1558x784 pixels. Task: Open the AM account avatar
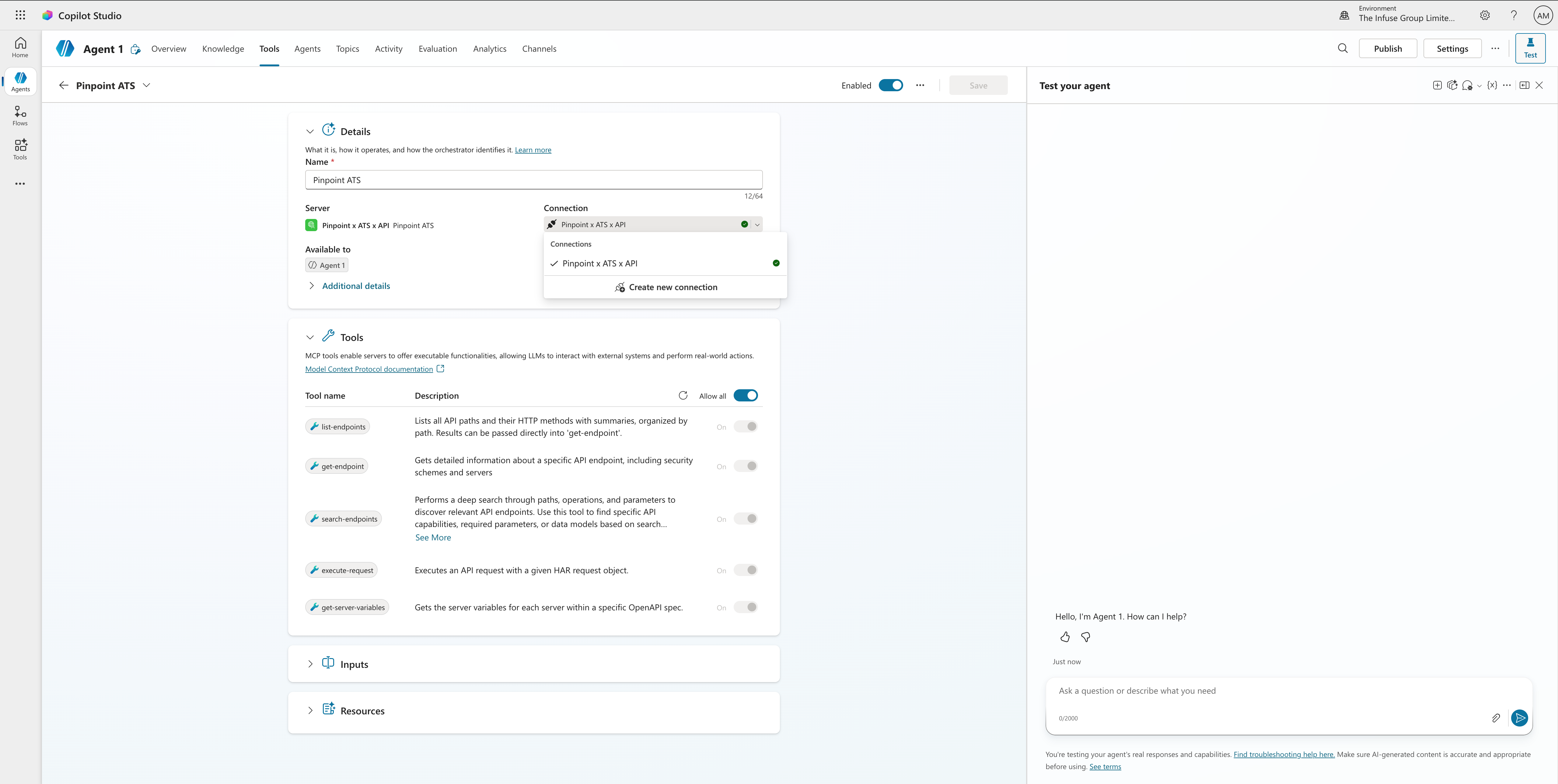pyautogui.click(x=1543, y=15)
